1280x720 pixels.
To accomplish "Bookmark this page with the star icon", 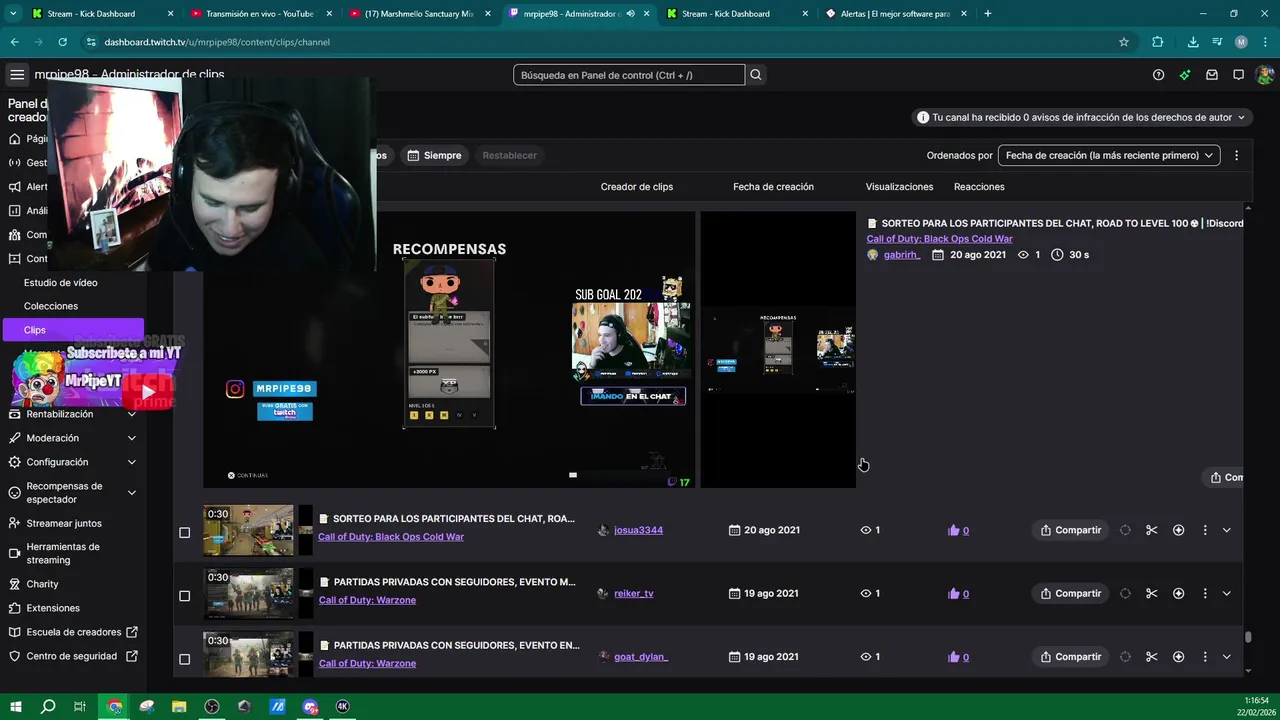I will pyautogui.click(x=1124, y=42).
